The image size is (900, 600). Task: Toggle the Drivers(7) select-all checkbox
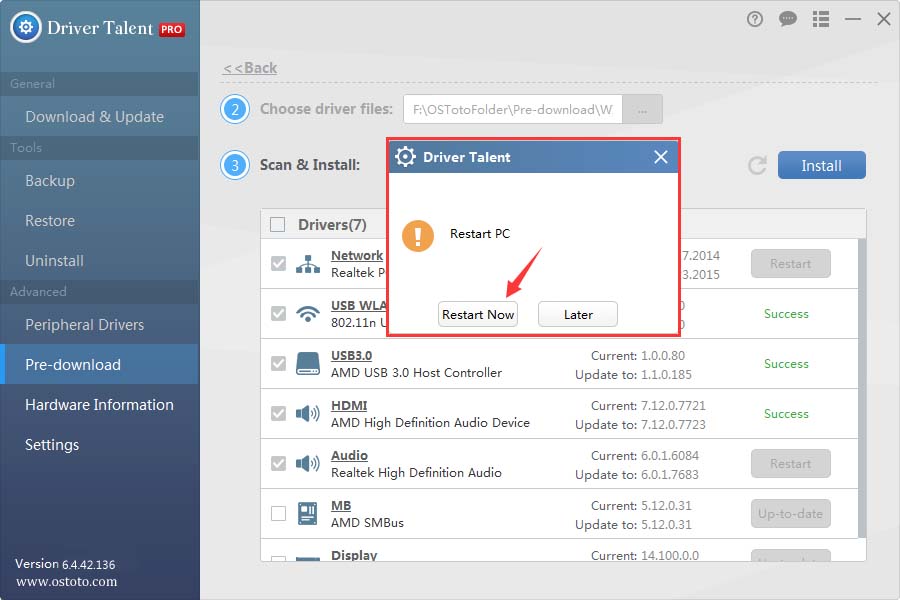(278, 224)
